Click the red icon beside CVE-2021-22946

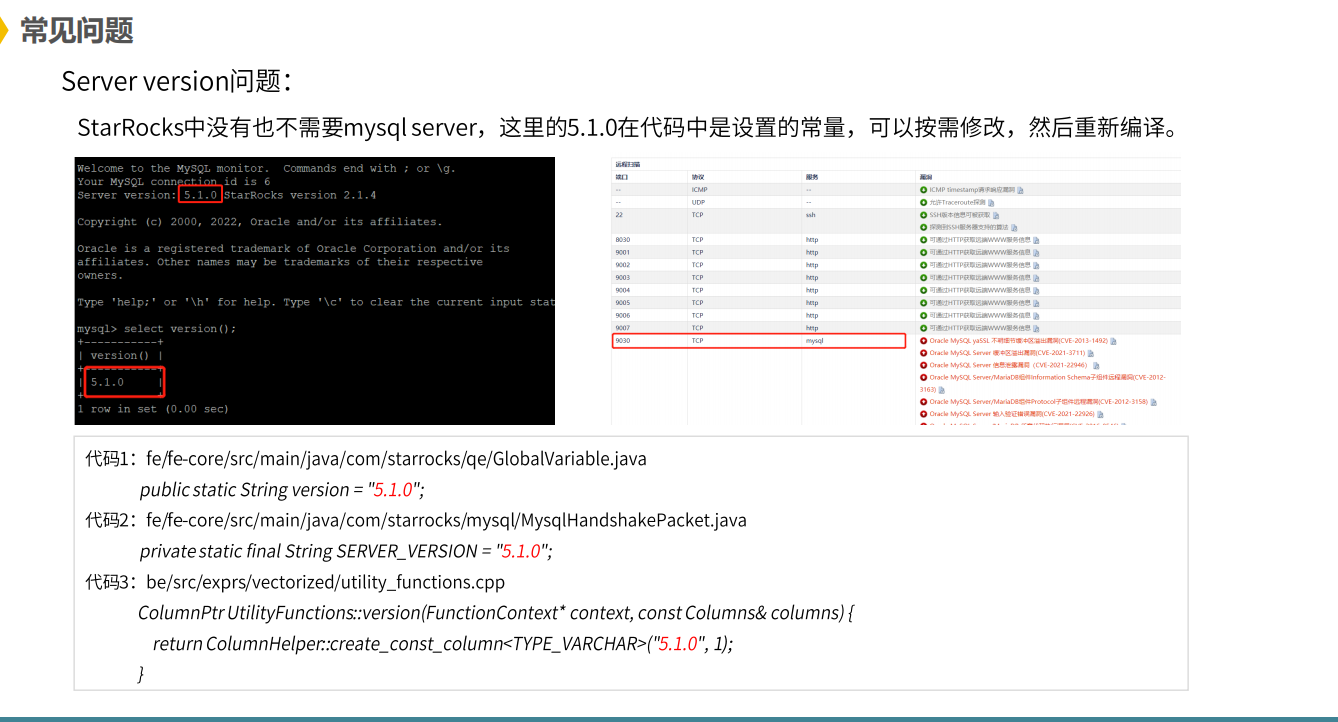click(x=923, y=365)
